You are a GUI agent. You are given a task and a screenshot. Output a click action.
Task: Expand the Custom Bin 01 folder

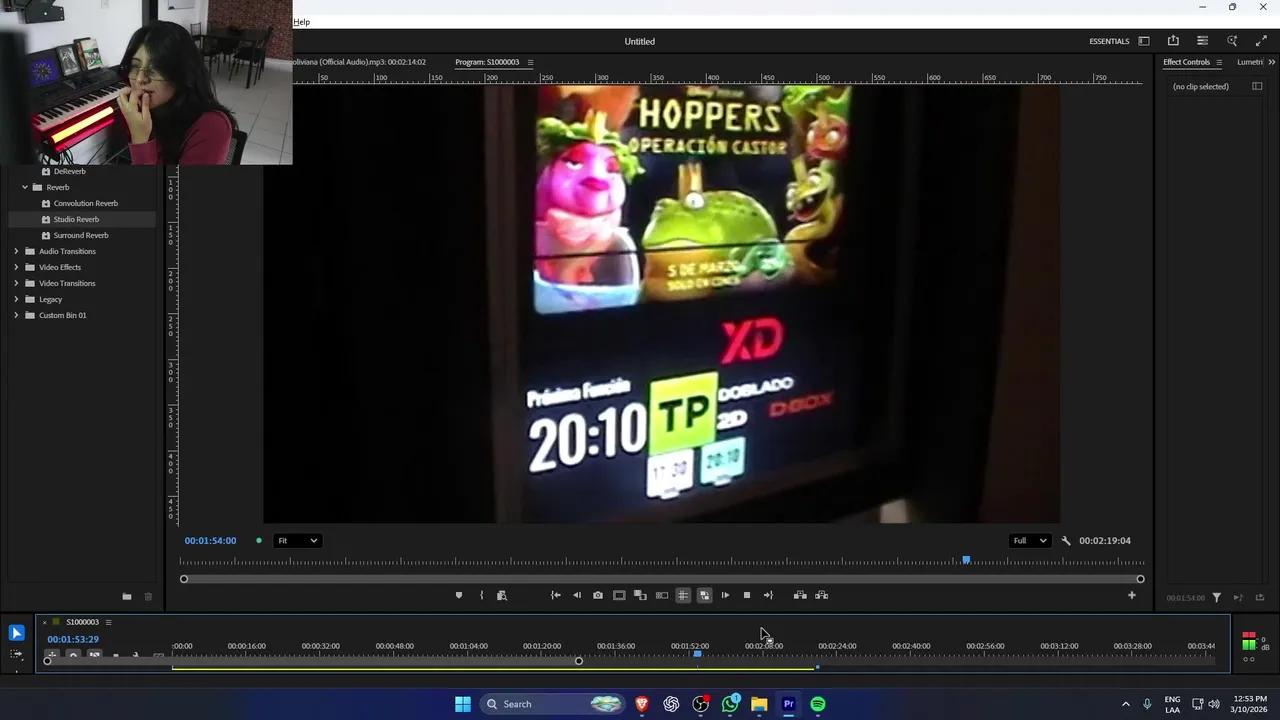(x=16, y=315)
